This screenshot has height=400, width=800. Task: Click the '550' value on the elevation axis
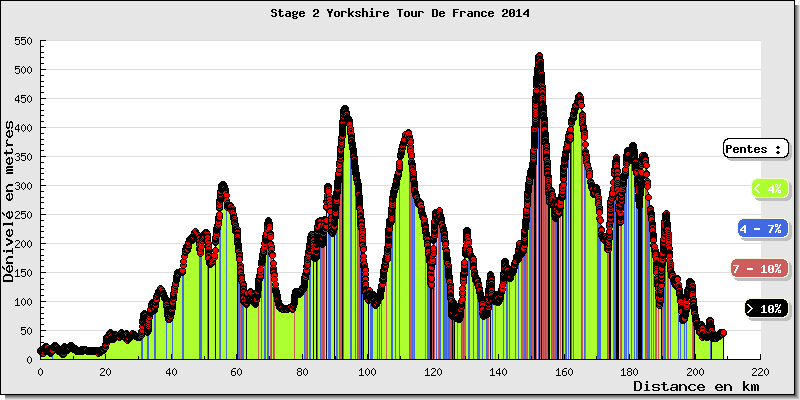(x=24, y=41)
